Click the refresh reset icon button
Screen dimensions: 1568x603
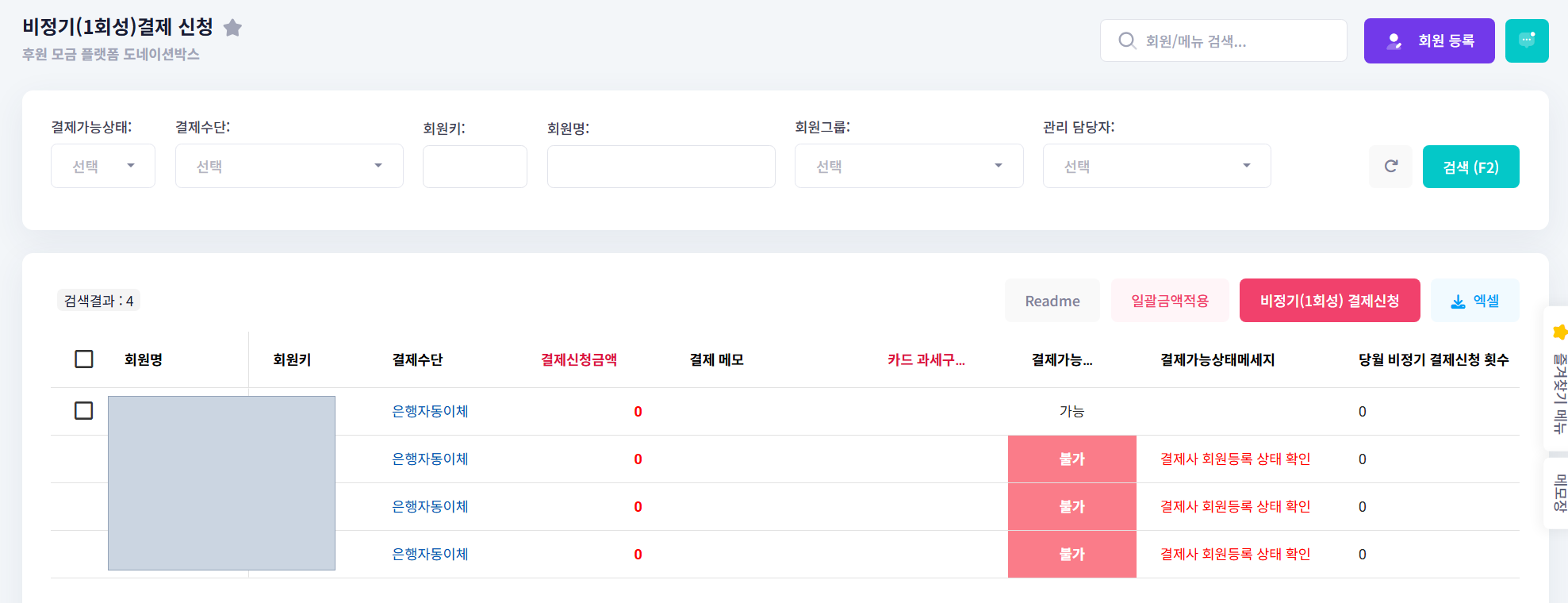coord(1390,167)
